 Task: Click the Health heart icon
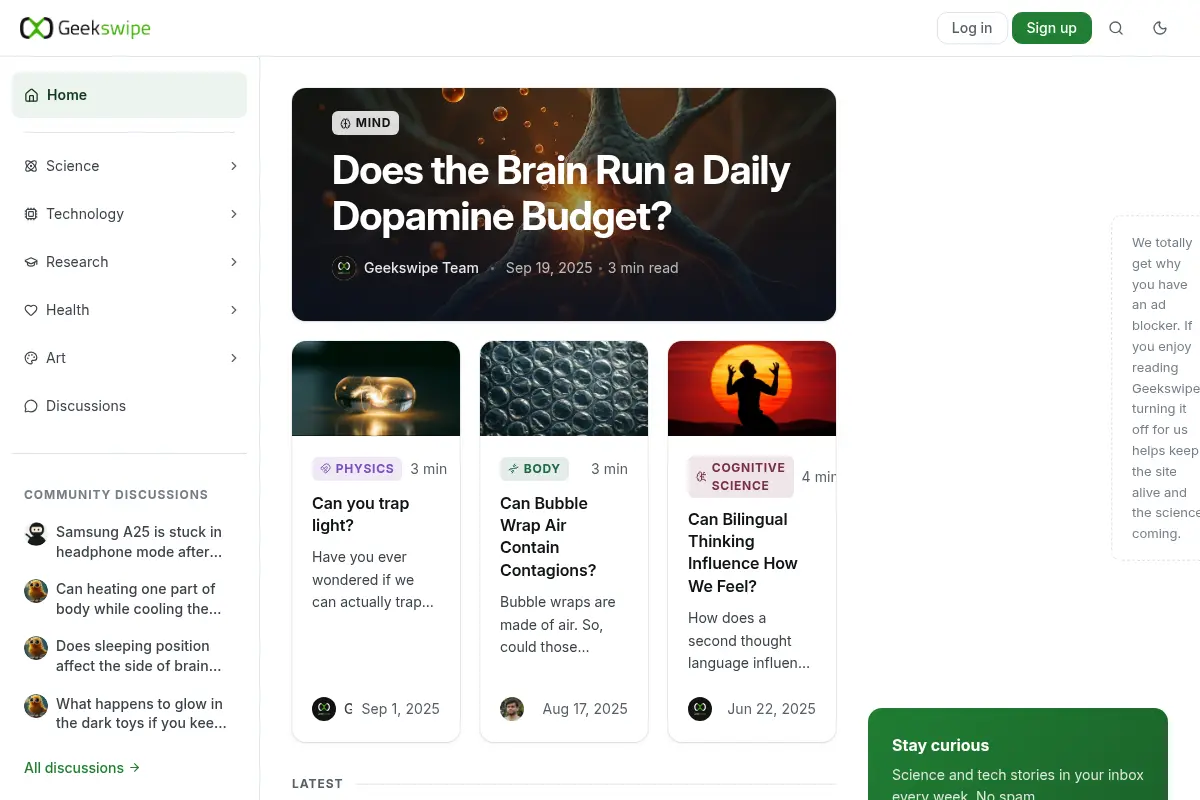pyautogui.click(x=31, y=310)
